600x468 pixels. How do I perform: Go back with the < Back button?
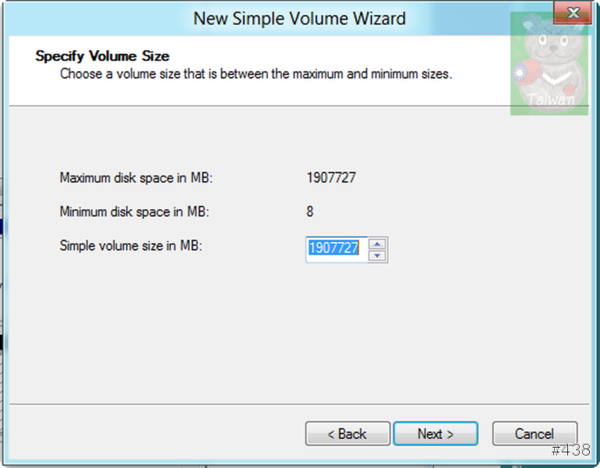(347, 434)
